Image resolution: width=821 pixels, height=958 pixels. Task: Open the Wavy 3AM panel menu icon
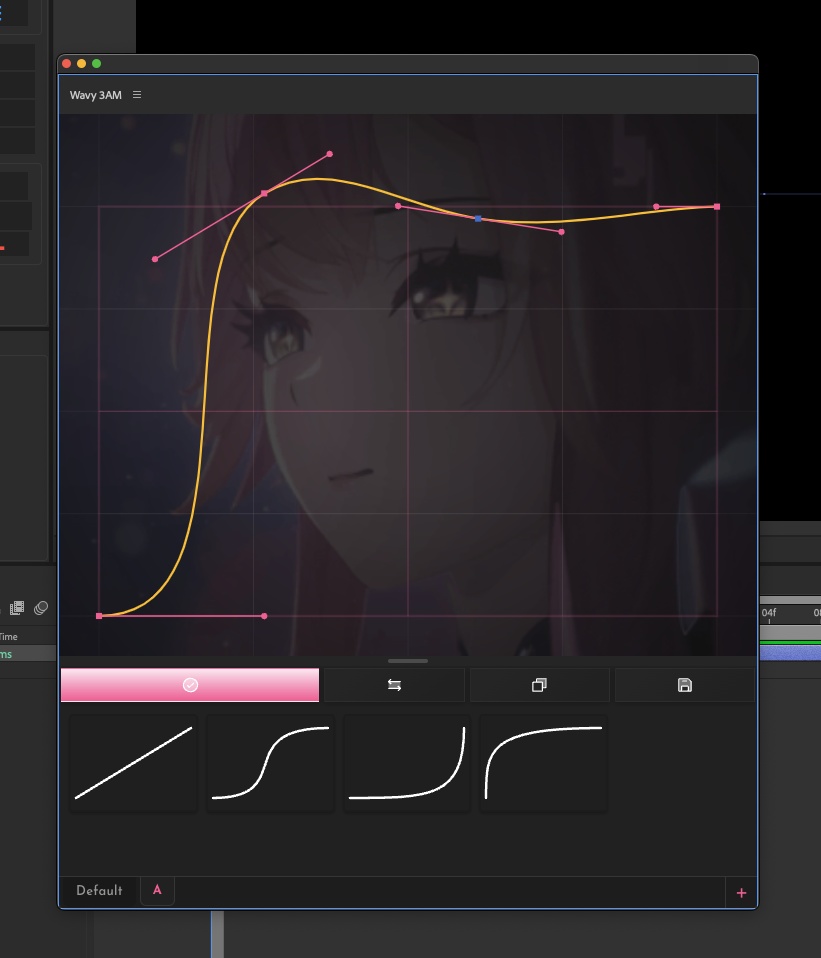click(x=137, y=95)
